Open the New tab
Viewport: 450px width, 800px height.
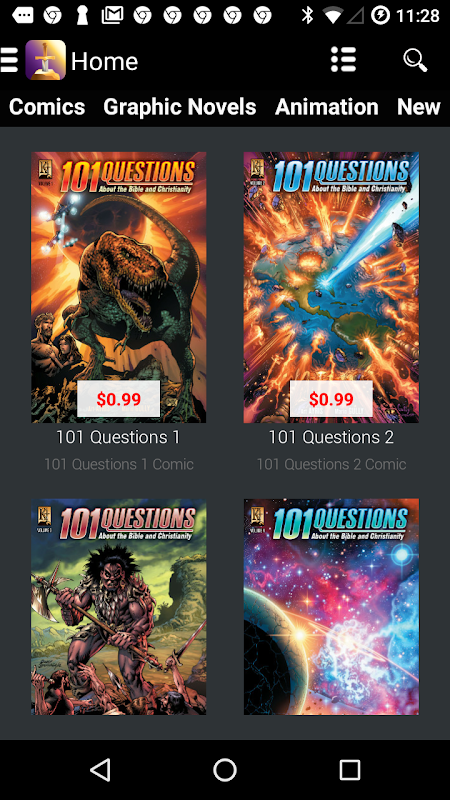(x=418, y=107)
